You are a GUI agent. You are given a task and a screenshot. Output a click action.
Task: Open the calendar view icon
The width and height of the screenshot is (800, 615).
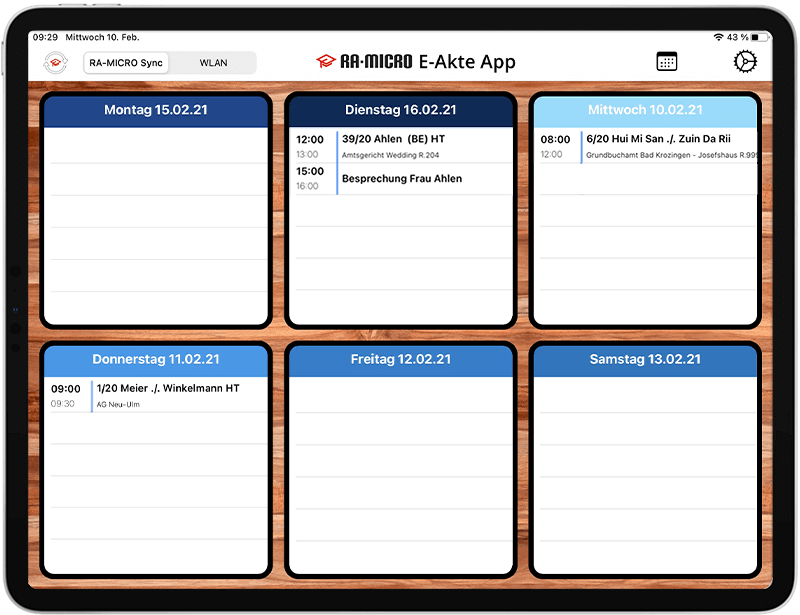667,62
